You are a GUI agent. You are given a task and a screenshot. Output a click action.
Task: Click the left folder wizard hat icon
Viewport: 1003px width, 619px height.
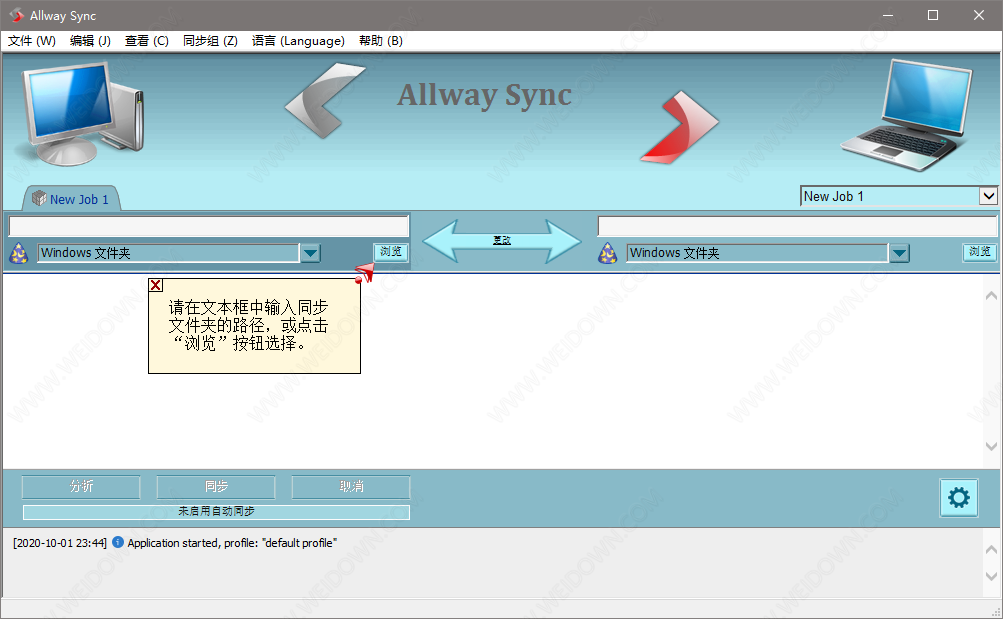19,254
